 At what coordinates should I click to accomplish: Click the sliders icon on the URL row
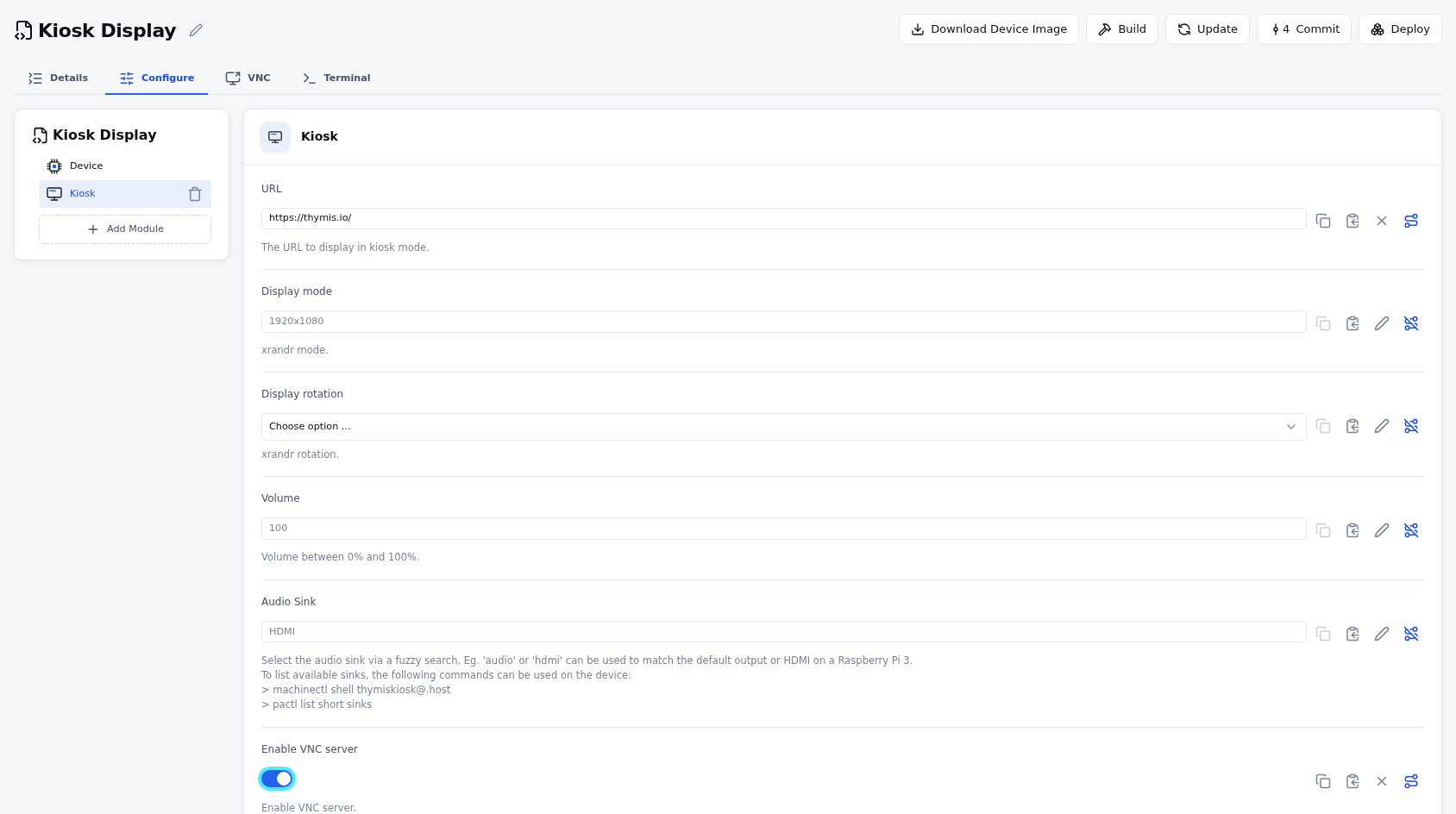point(1411,221)
